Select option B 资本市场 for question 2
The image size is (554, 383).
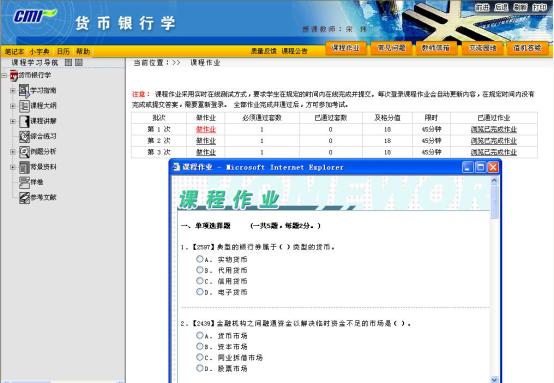[x=200, y=346]
